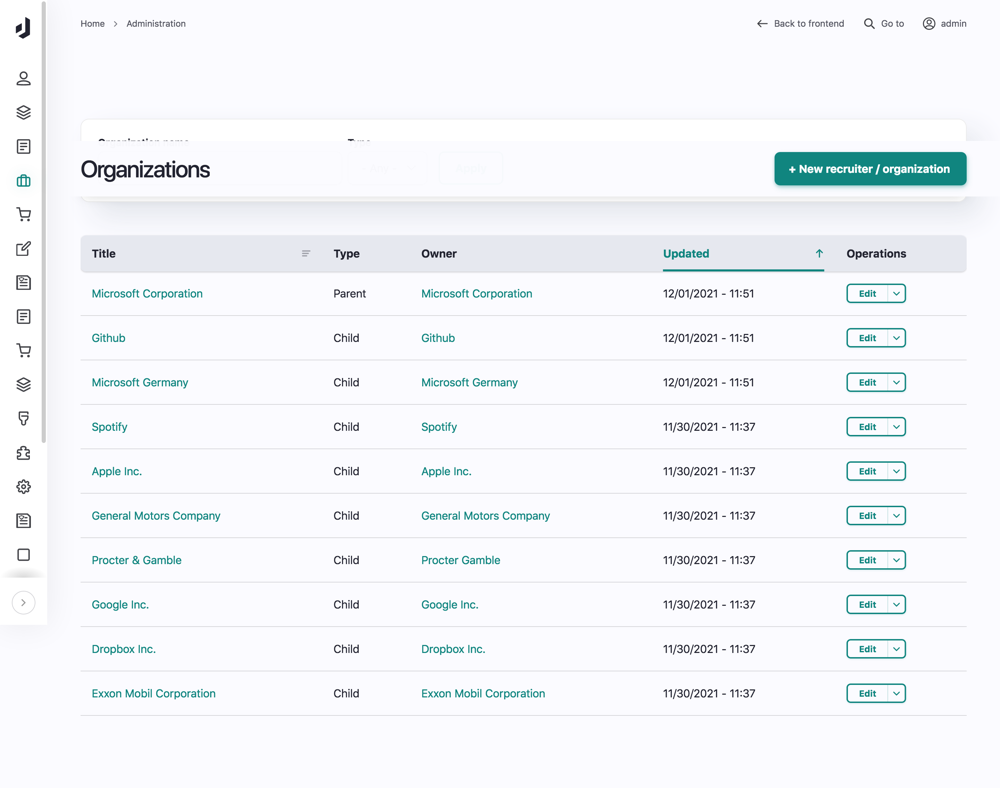This screenshot has height=788, width=1000.
Task: Open the Edit dropdown arrow for Microsoft Corporation
Action: 896,294
